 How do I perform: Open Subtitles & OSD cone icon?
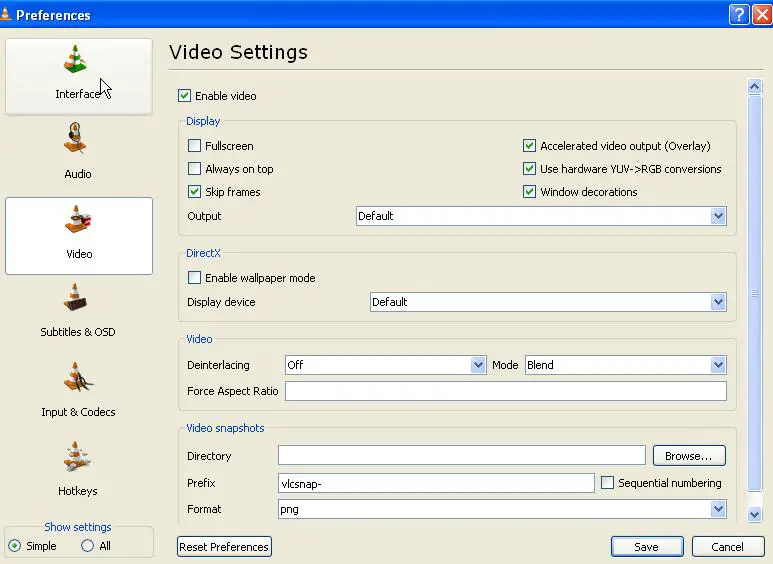click(x=75, y=297)
